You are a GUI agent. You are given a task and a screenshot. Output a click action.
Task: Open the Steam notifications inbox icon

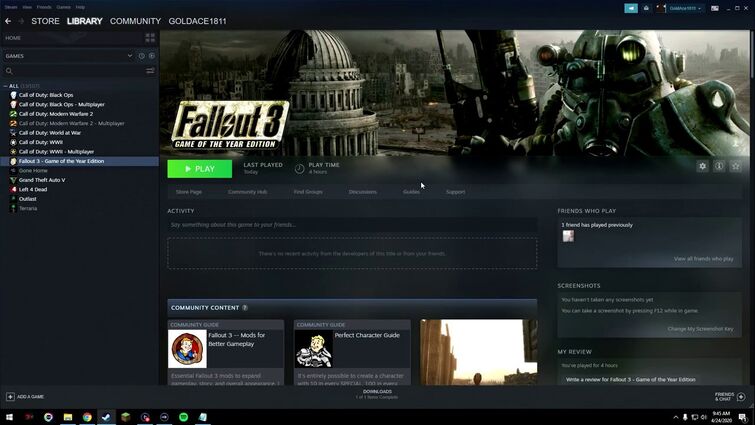pos(646,8)
